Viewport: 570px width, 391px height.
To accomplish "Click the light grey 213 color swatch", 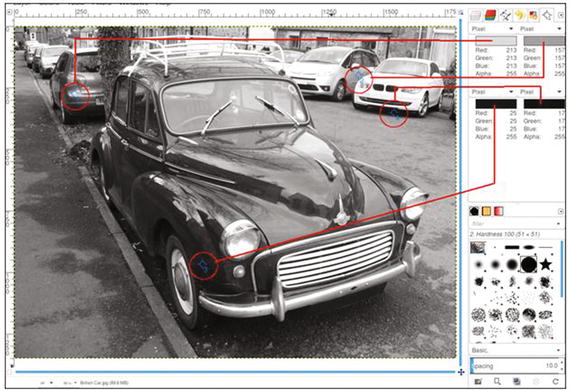I will (x=496, y=41).
